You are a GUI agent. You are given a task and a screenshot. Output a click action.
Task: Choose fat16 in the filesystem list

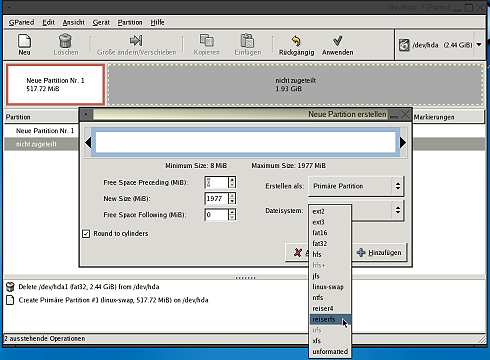(330, 233)
